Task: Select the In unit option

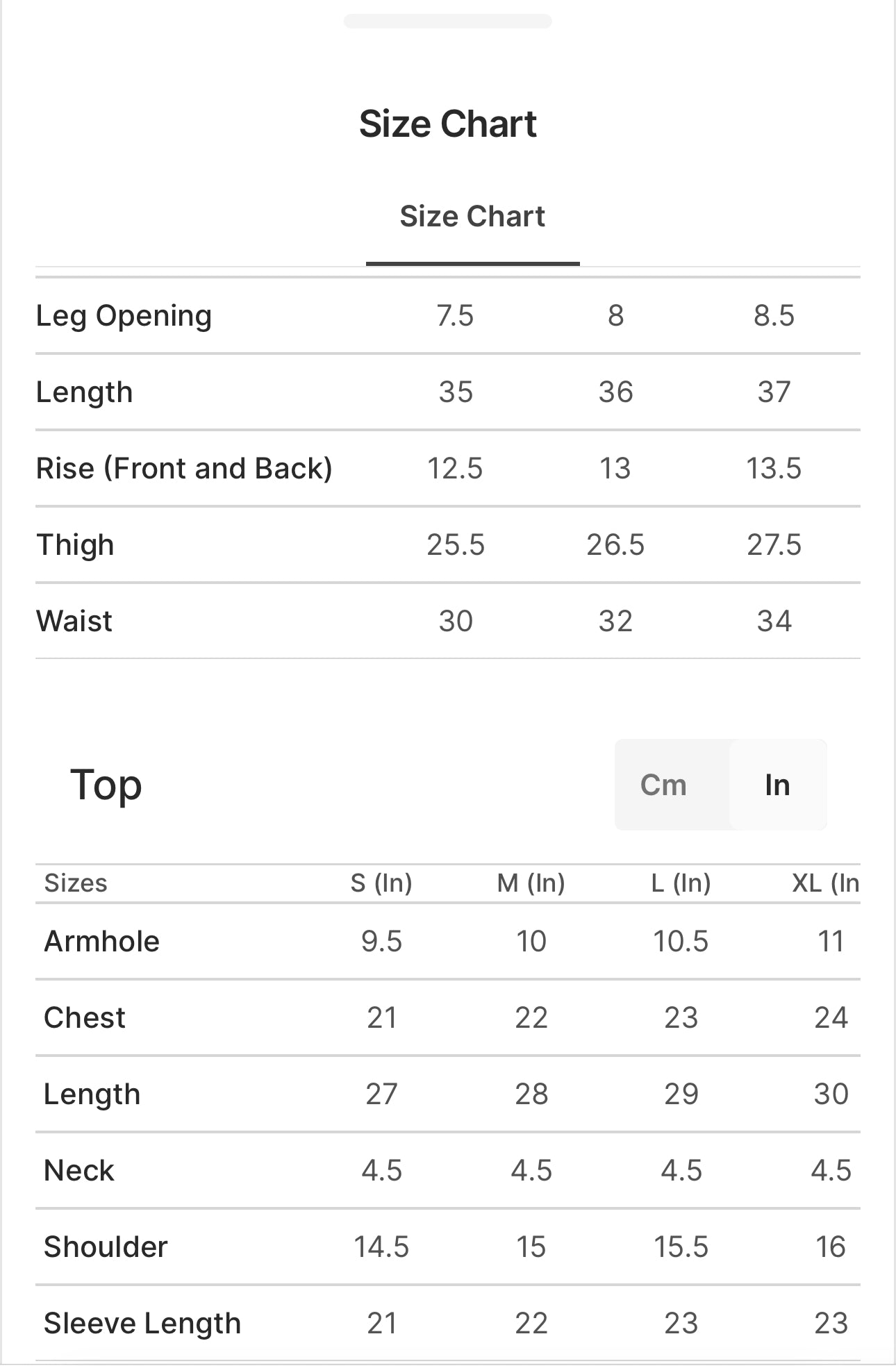Action: pos(777,785)
